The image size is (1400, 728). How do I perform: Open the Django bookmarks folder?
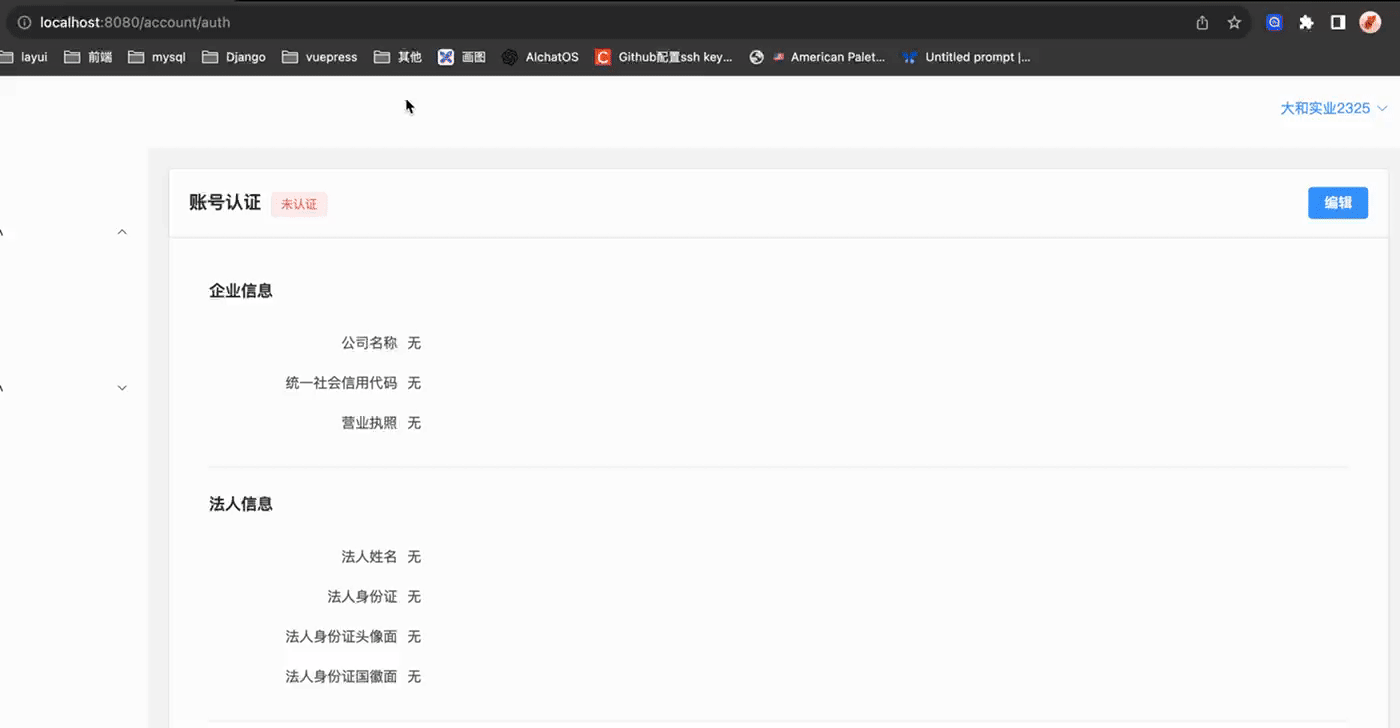[234, 57]
